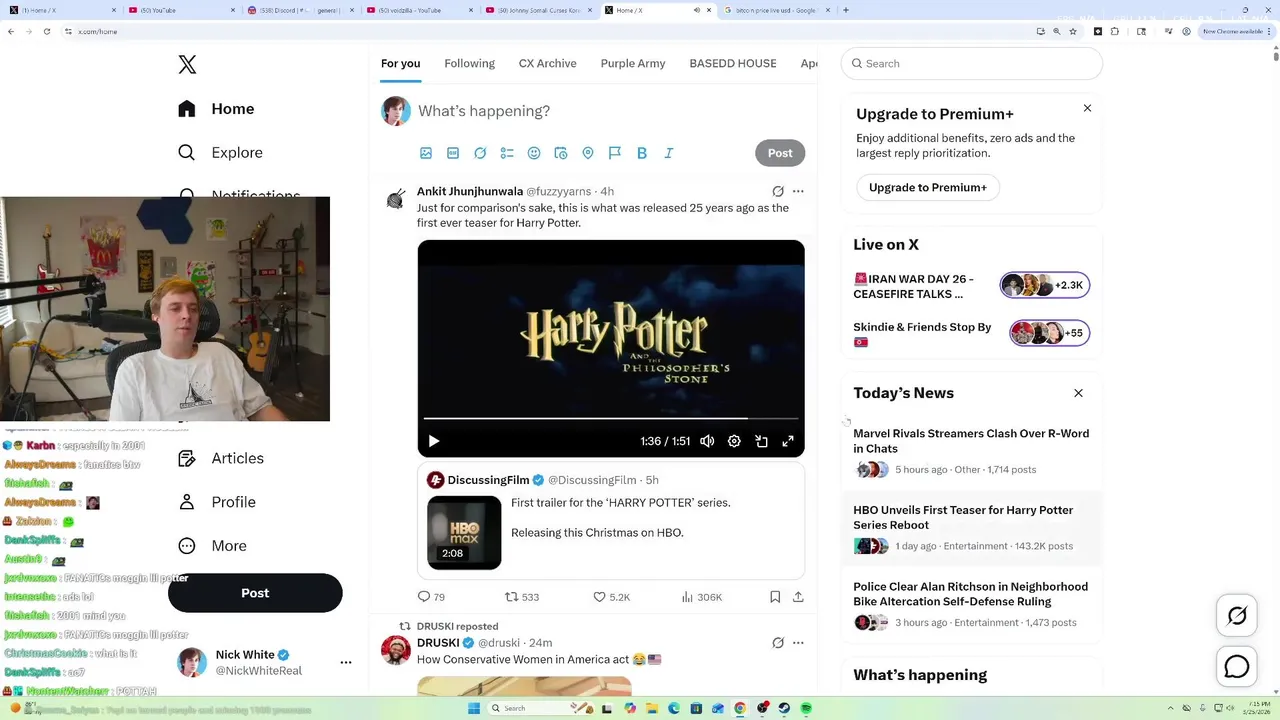Open Spotify from the taskbar

pyautogui.click(x=806, y=708)
